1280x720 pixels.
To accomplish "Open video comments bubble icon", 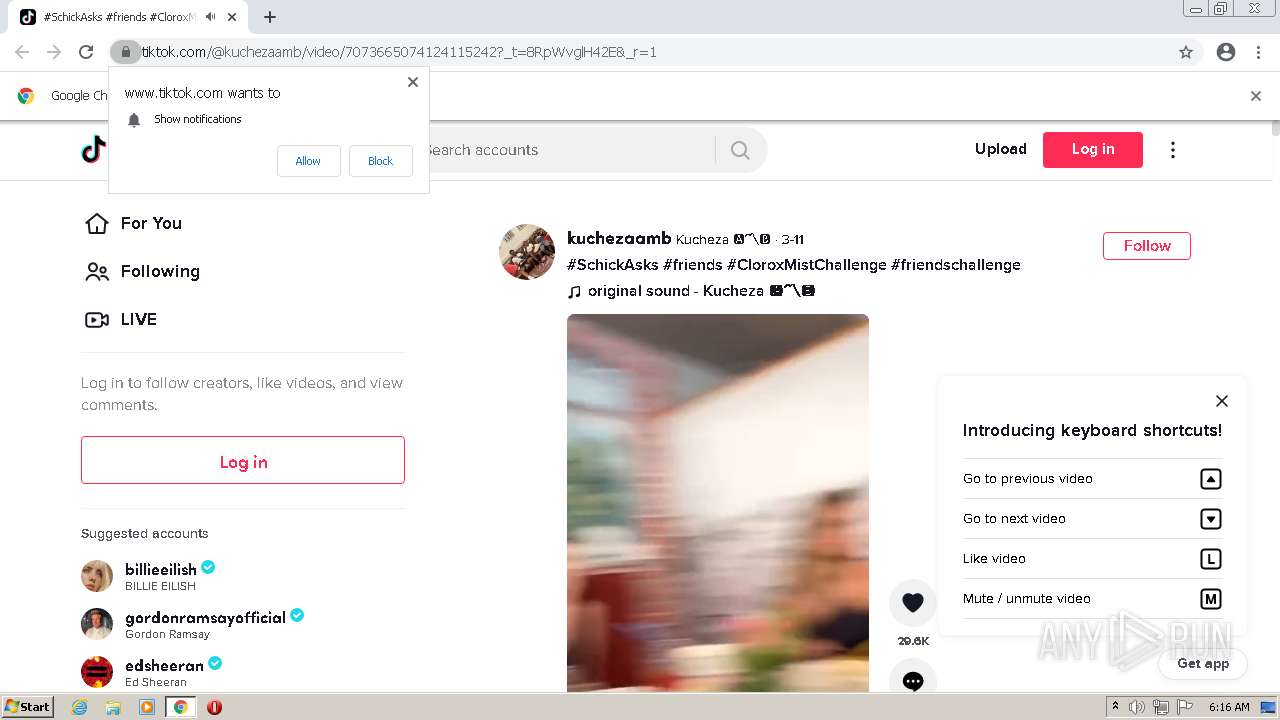I will coord(912,680).
